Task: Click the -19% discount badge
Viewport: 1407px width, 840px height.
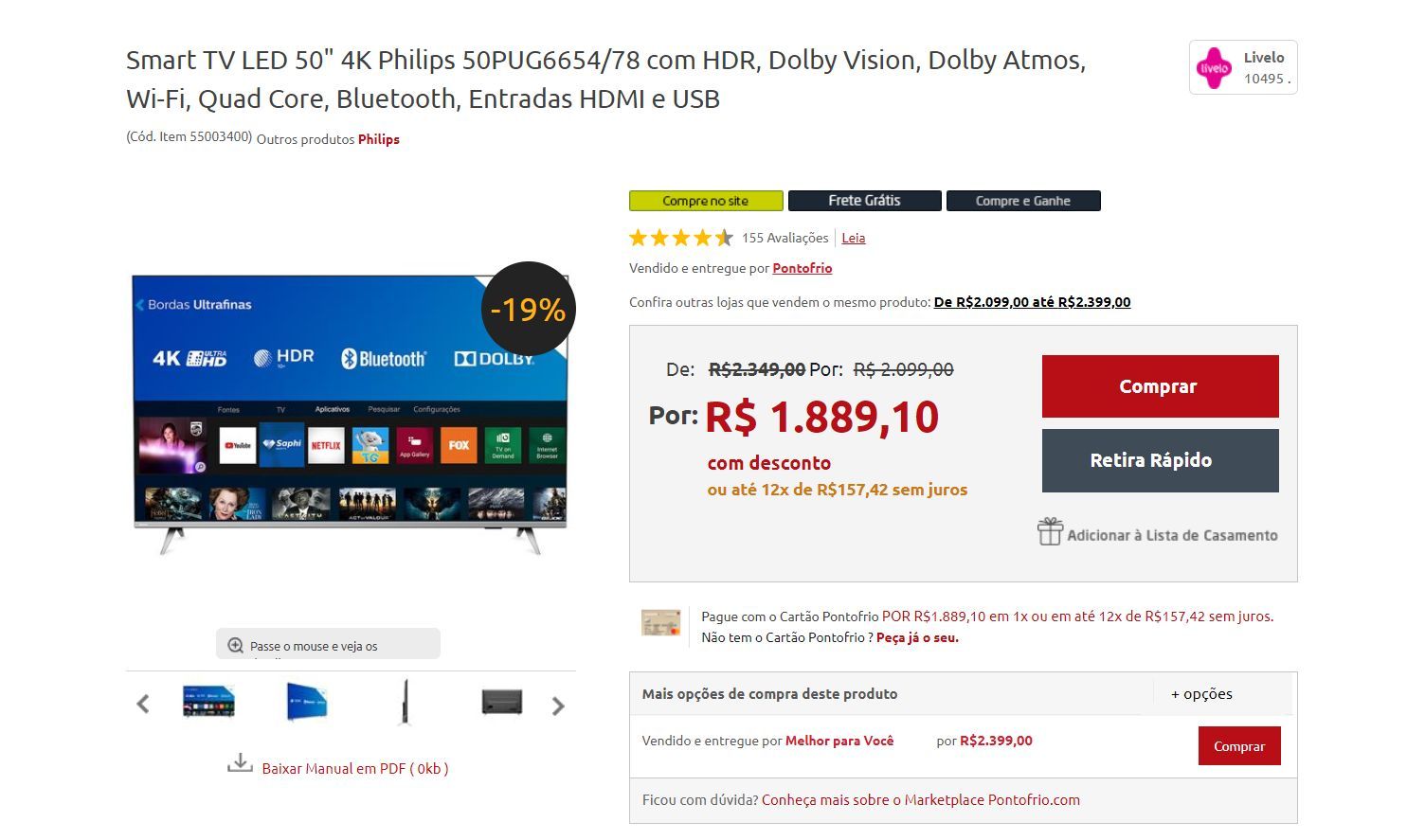Action: pyautogui.click(x=528, y=310)
